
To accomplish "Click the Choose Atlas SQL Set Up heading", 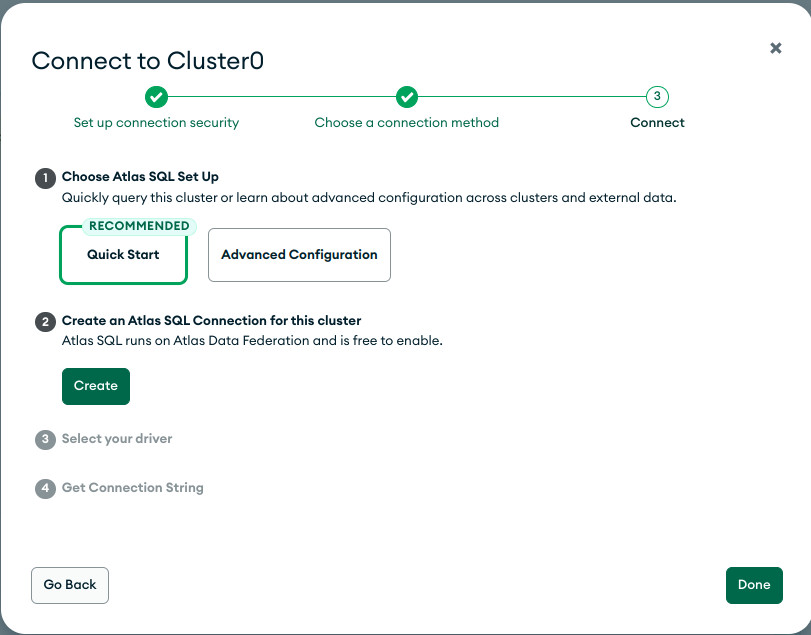I will point(140,176).
